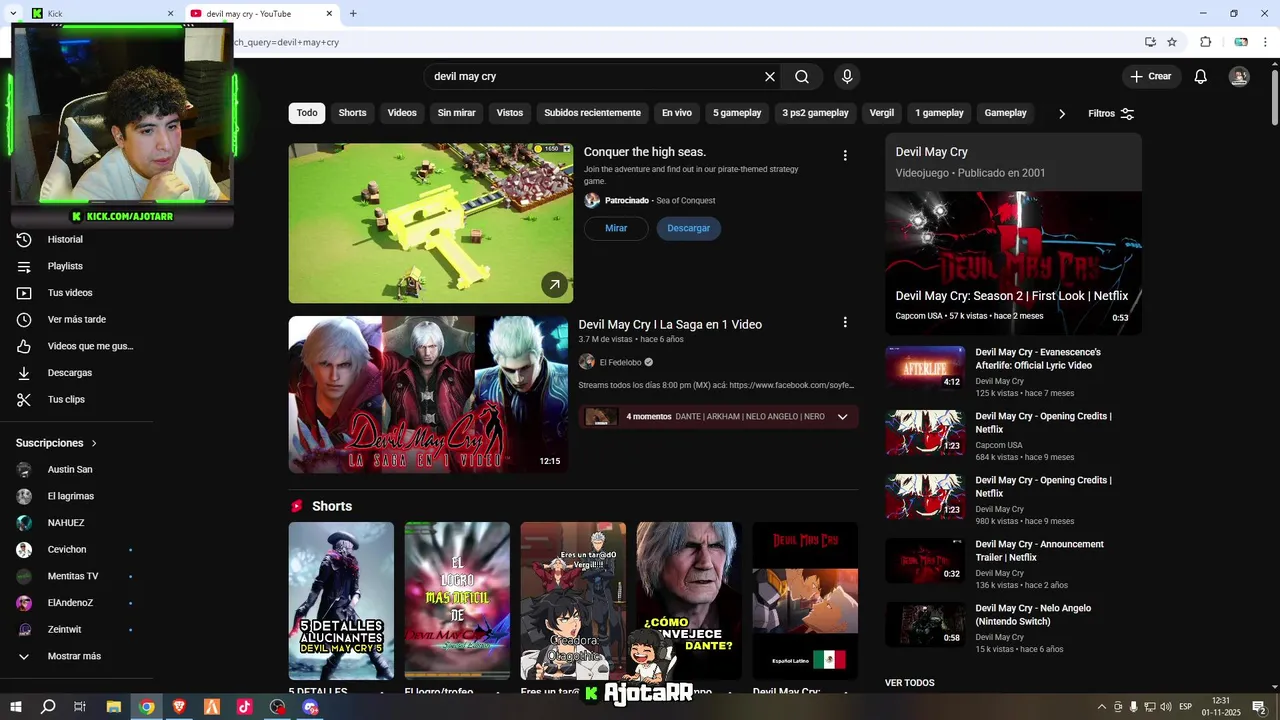Viewport: 1280px width, 720px height.
Task: Show more filter chips with the right arrow
Action: [x=1062, y=114]
